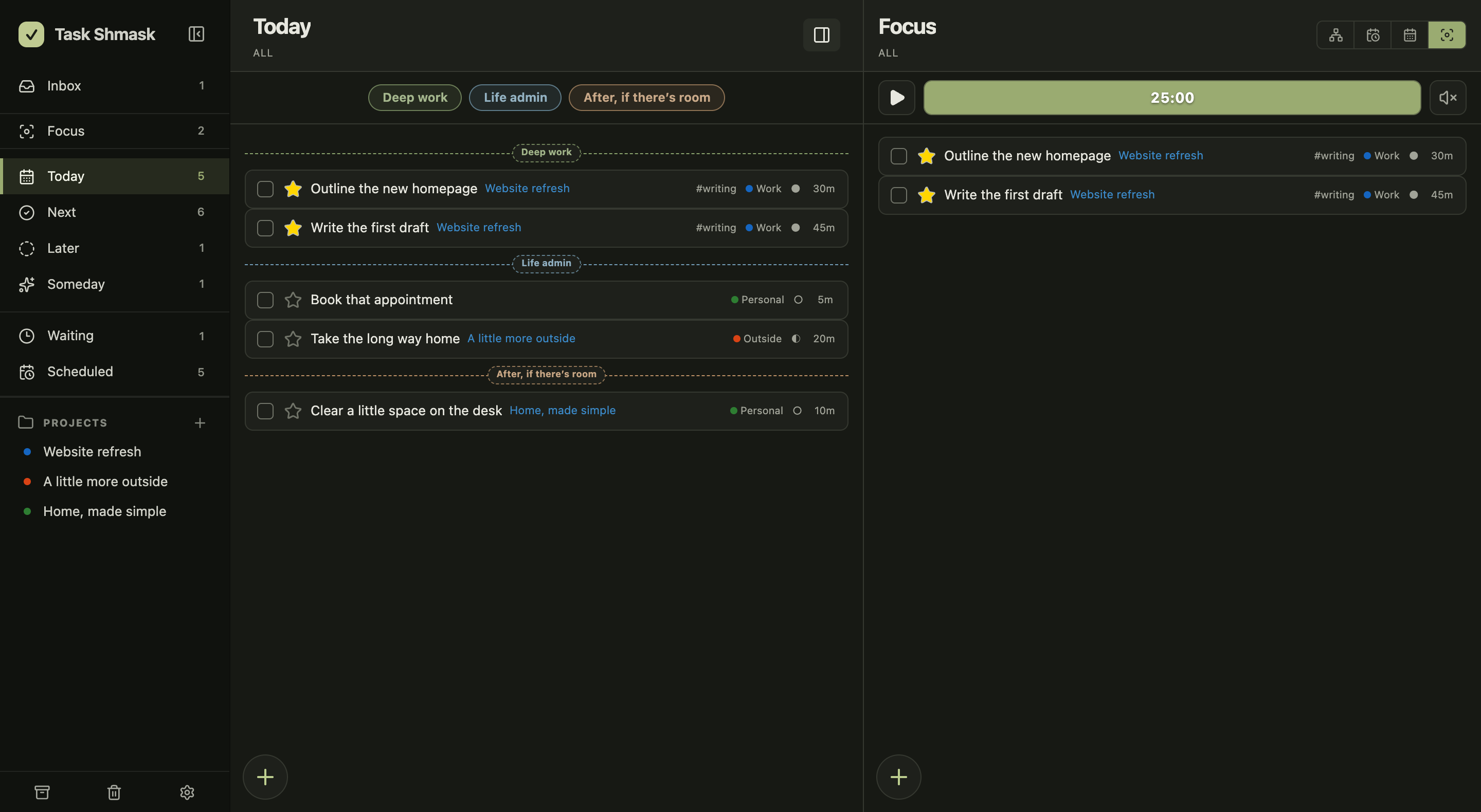This screenshot has width=1481, height=812.
Task: Click the 20m duration on long way home task
Action: [823, 339]
